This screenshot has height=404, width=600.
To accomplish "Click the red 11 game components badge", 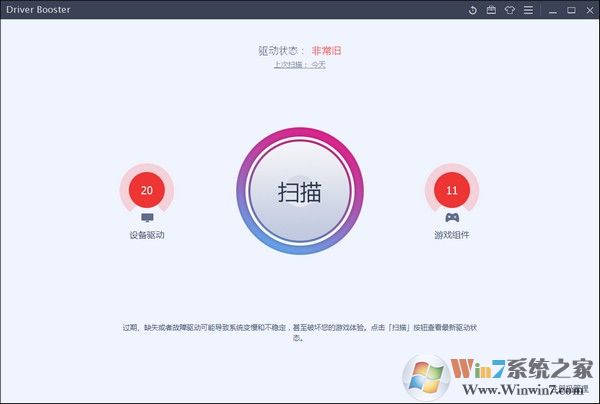I will tap(452, 190).
